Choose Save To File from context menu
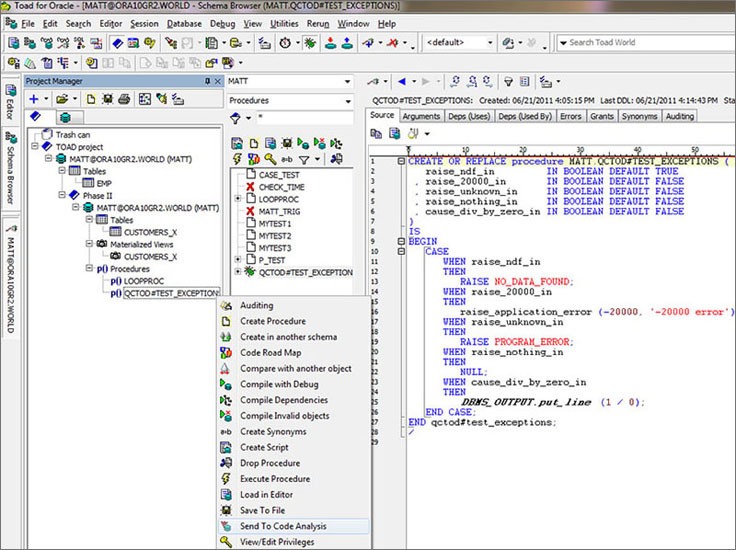 294,510
